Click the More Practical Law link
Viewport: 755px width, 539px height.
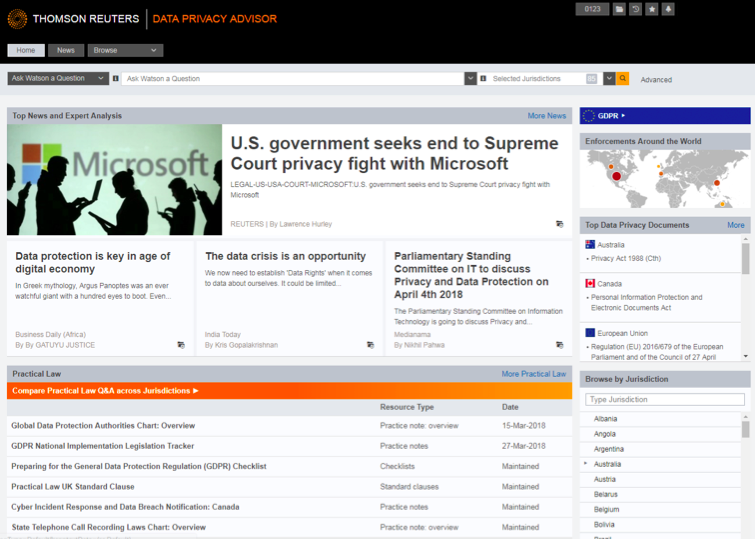[x=533, y=374]
